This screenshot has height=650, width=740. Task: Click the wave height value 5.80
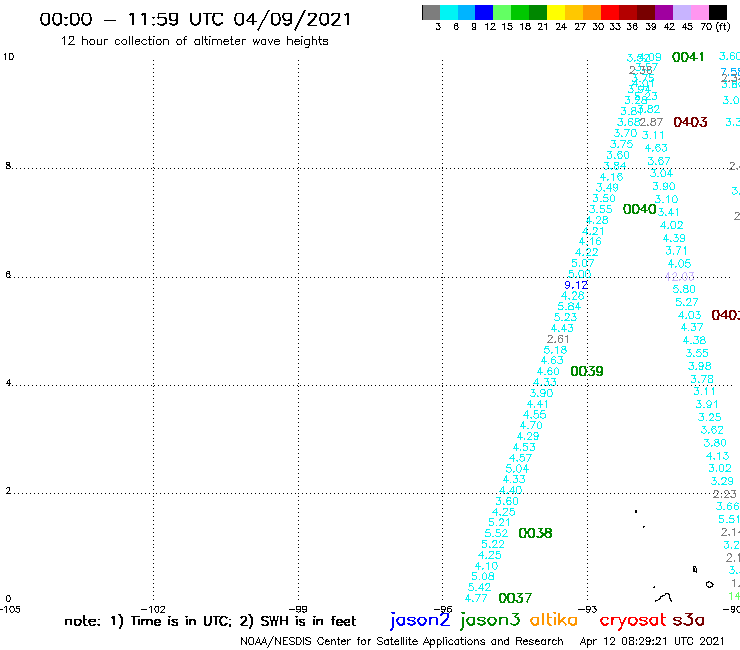click(684, 289)
